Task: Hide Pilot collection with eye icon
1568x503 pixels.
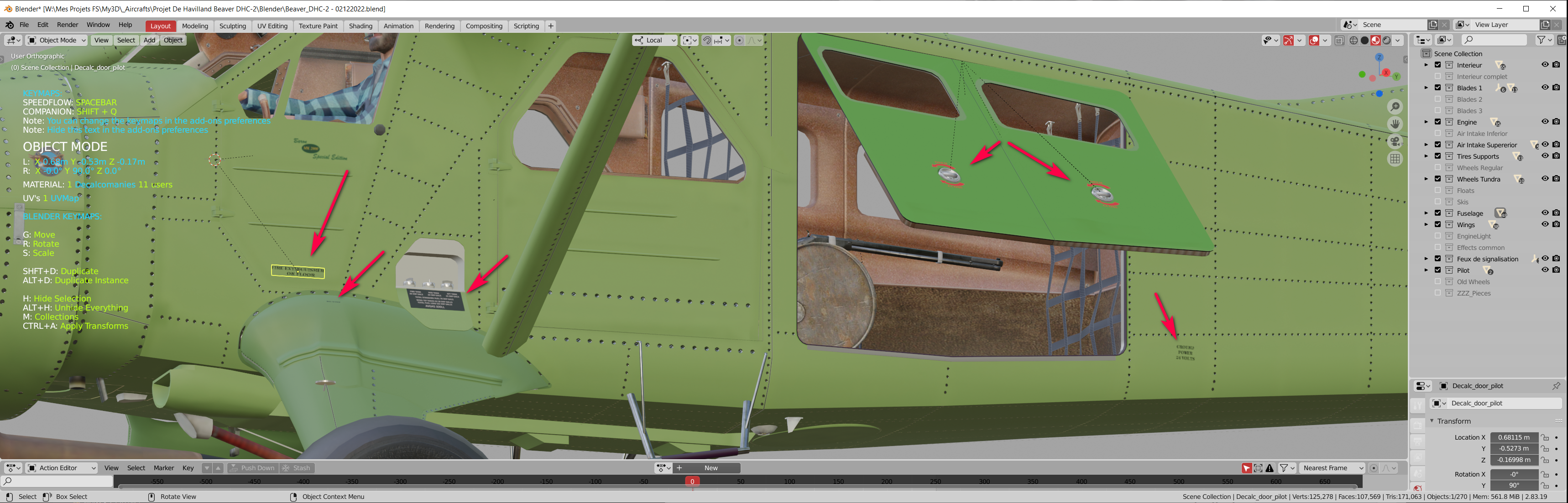Action: point(1545,270)
